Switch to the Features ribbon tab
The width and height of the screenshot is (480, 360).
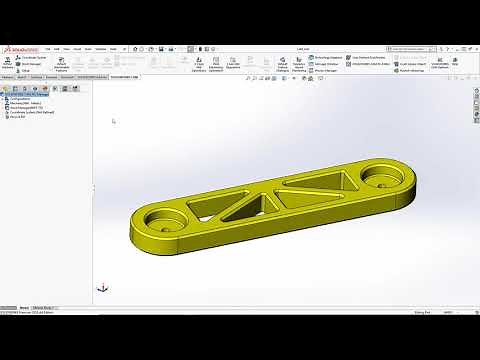pyautogui.click(x=7, y=77)
